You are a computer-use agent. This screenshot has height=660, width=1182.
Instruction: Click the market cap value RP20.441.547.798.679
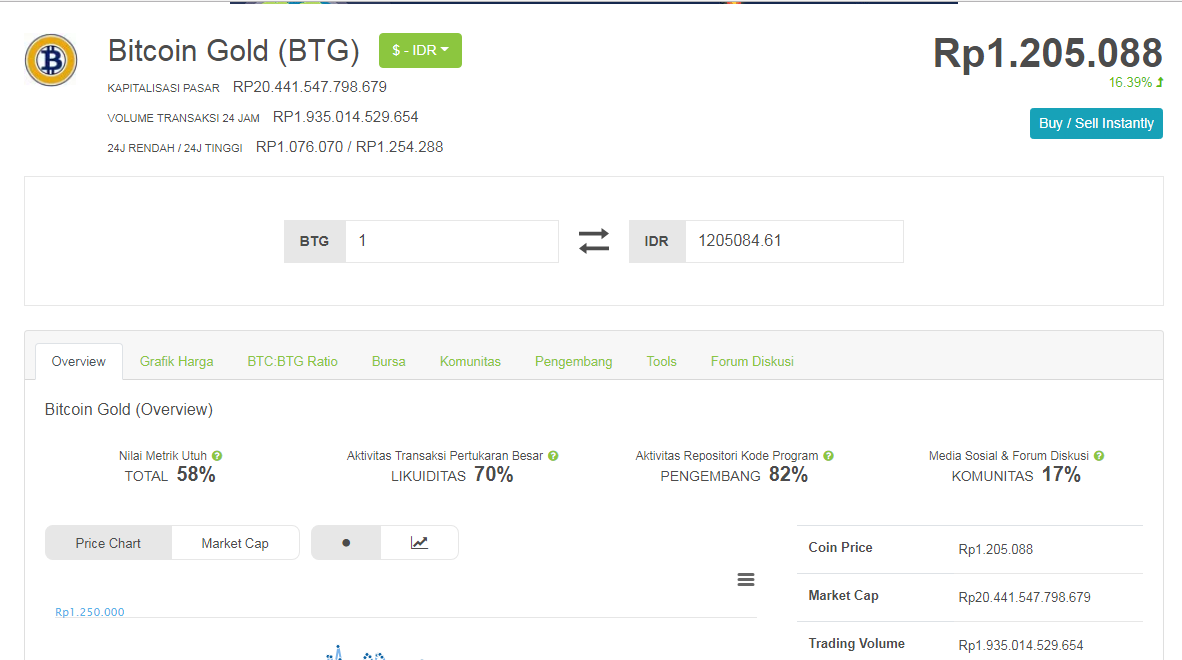tap(310, 87)
